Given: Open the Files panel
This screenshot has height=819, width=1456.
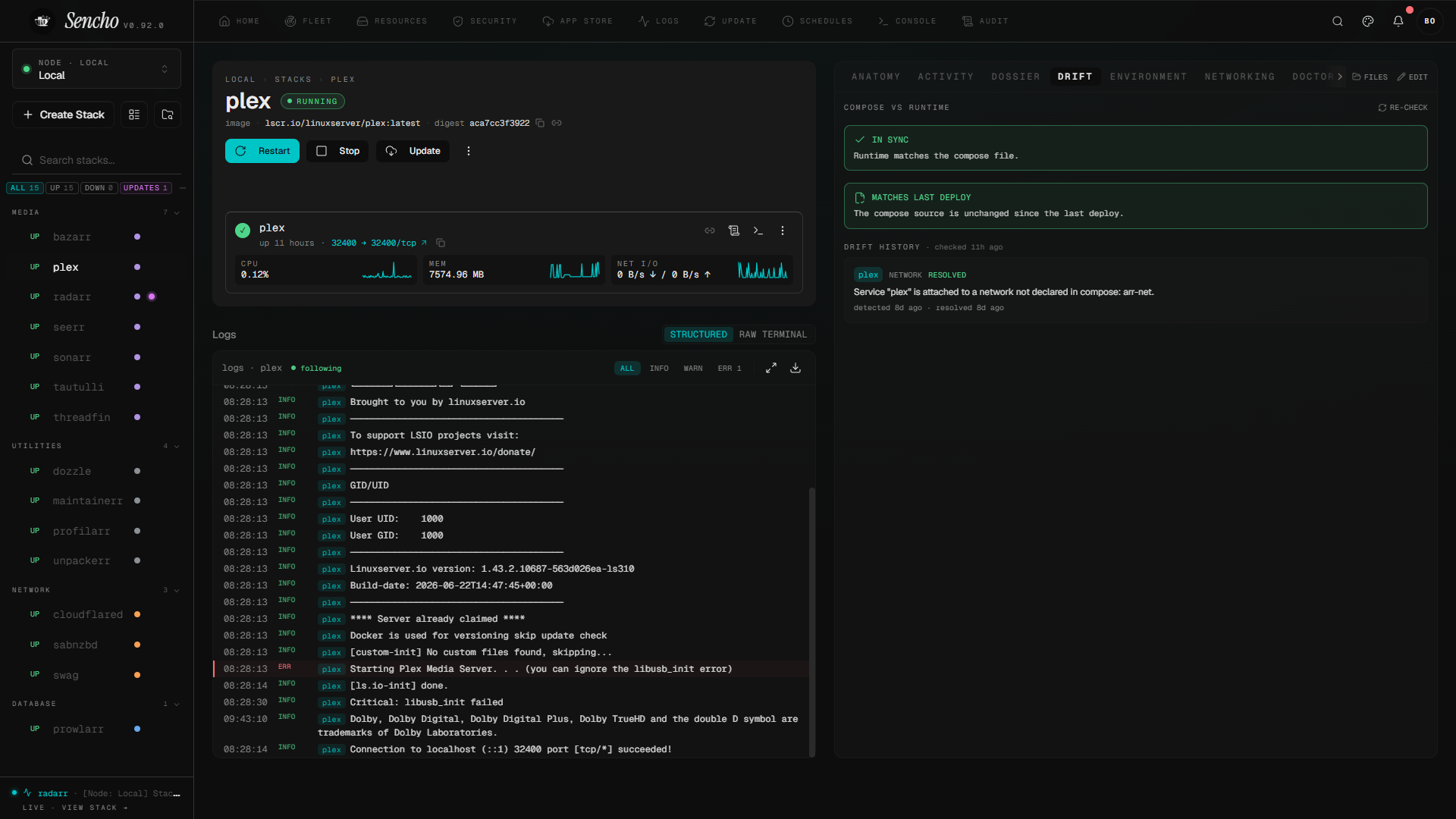Looking at the screenshot, I should (1370, 77).
